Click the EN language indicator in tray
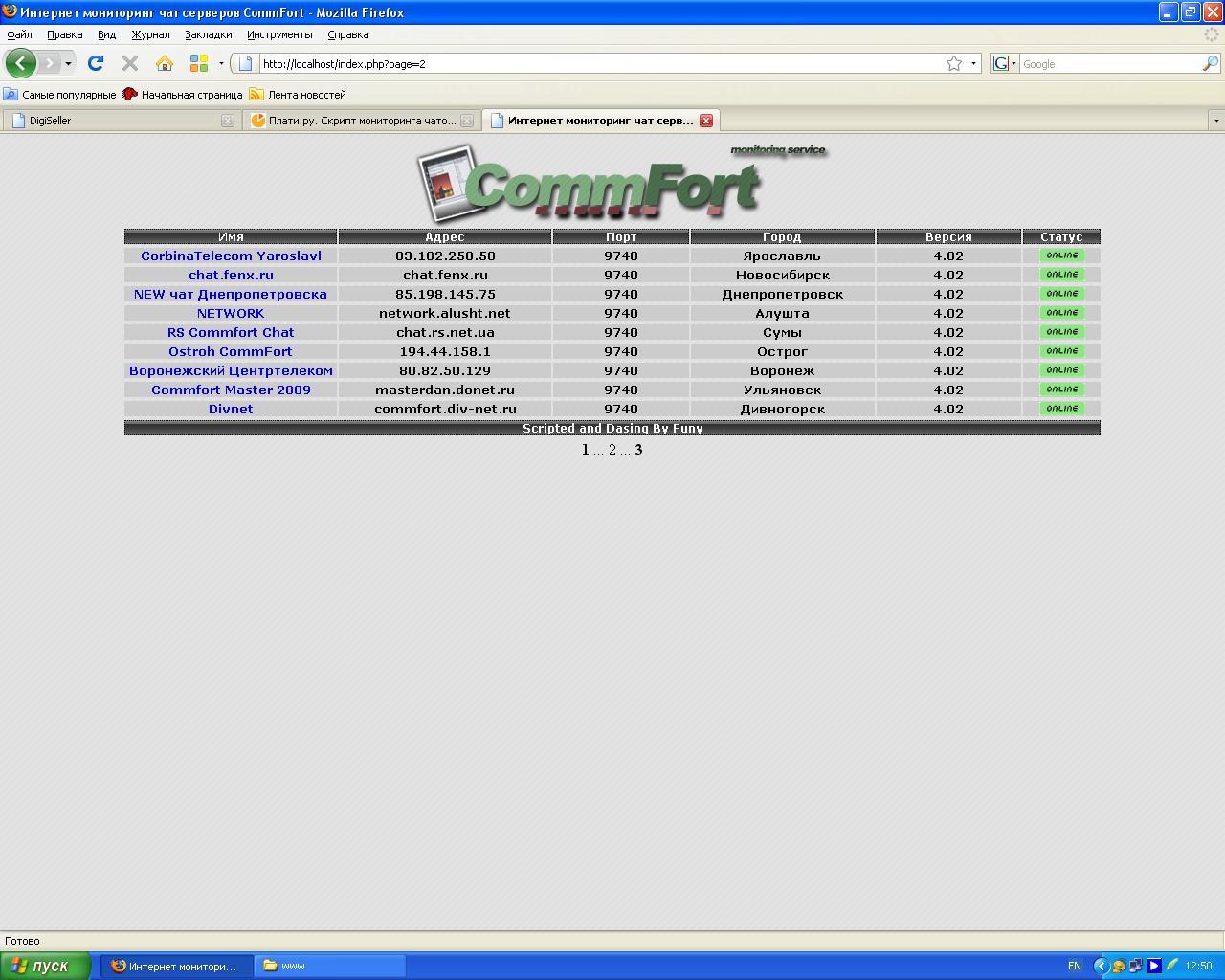 pos(1075,966)
